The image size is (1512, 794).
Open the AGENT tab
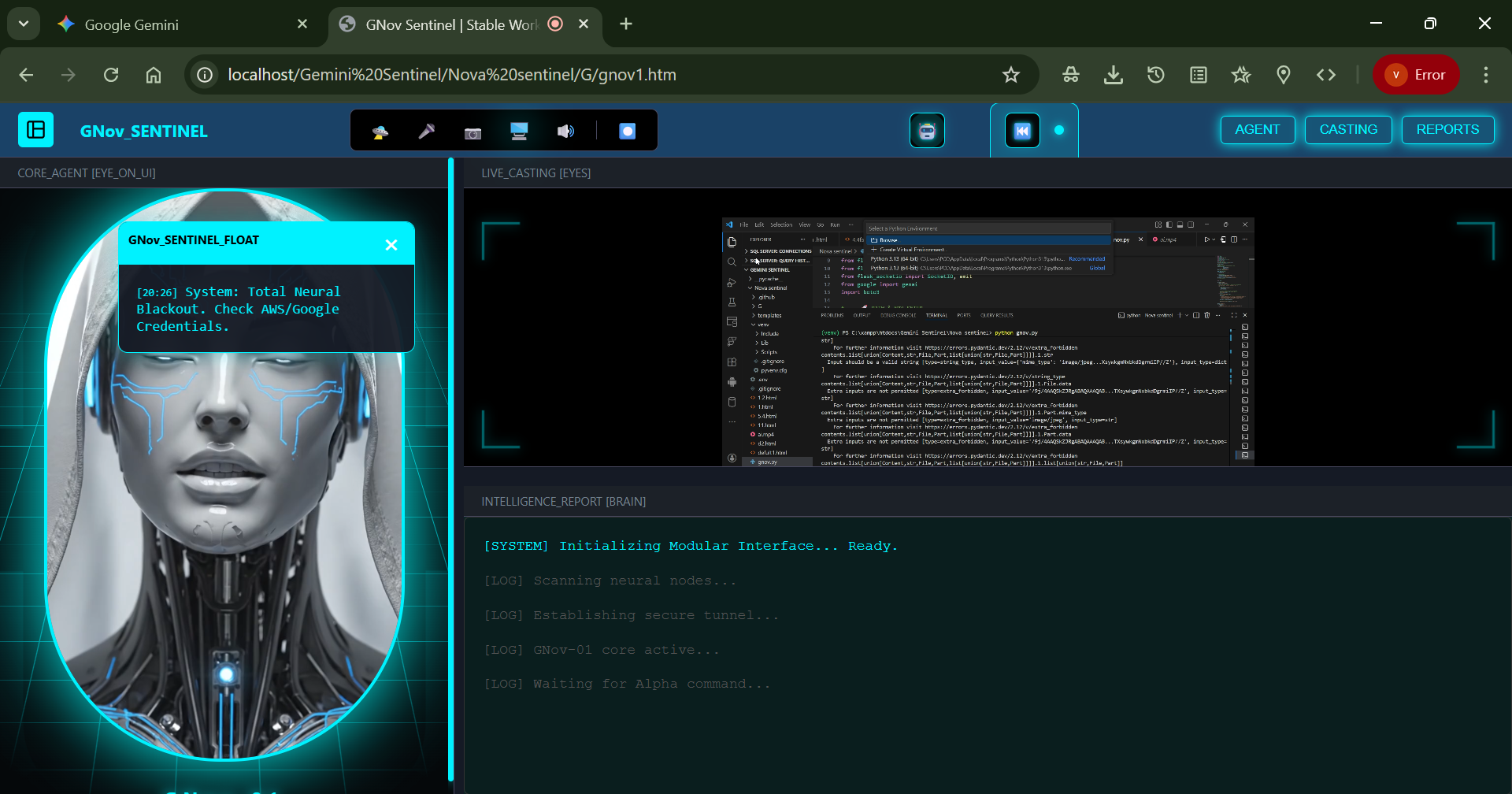coord(1257,130)
